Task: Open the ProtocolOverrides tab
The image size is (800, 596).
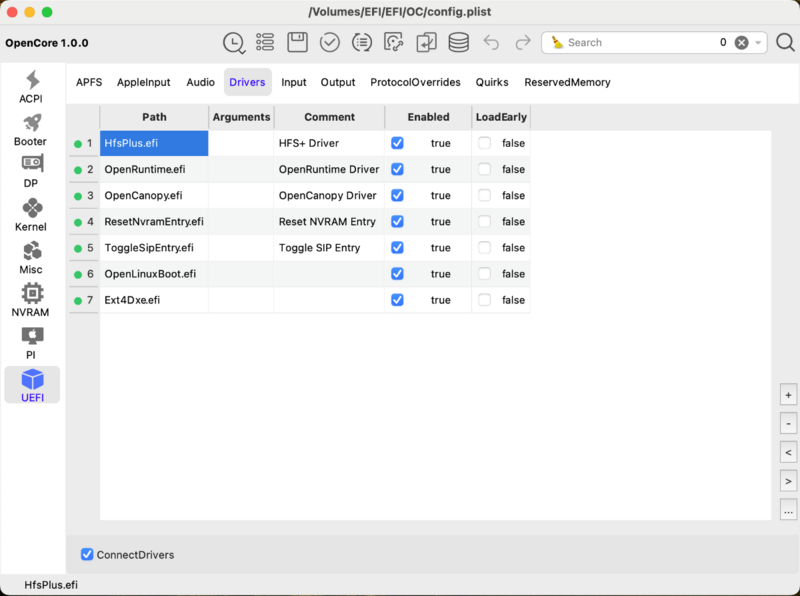Action: [x=415, y=82]
